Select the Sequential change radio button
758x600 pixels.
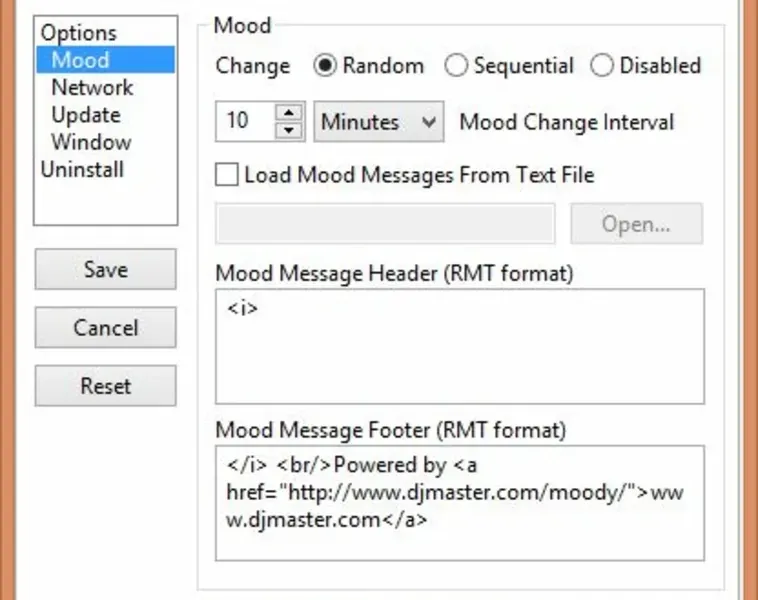457,66
